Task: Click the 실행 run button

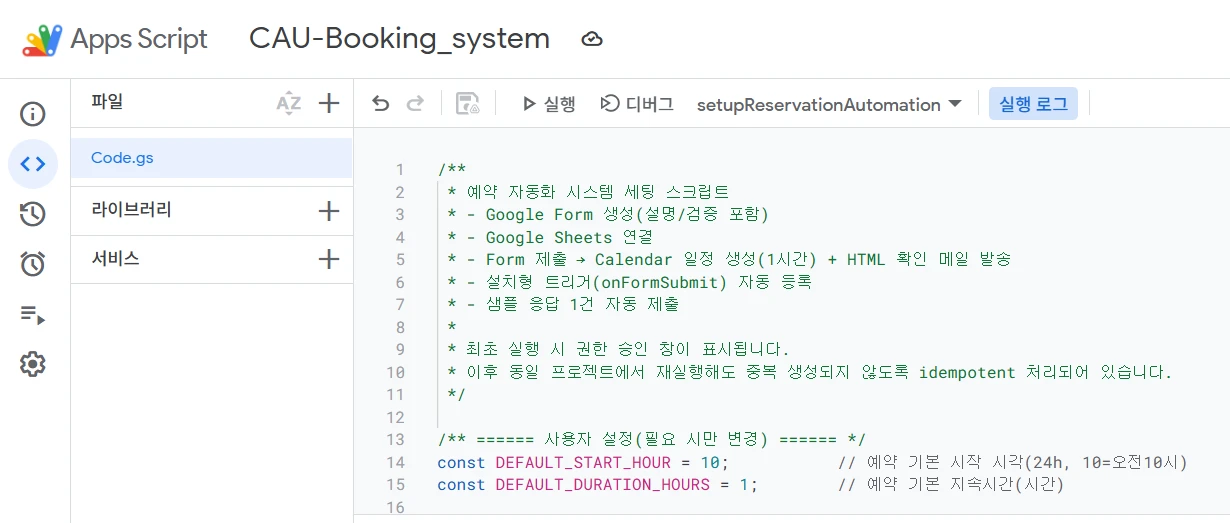Action: point(548,104)
